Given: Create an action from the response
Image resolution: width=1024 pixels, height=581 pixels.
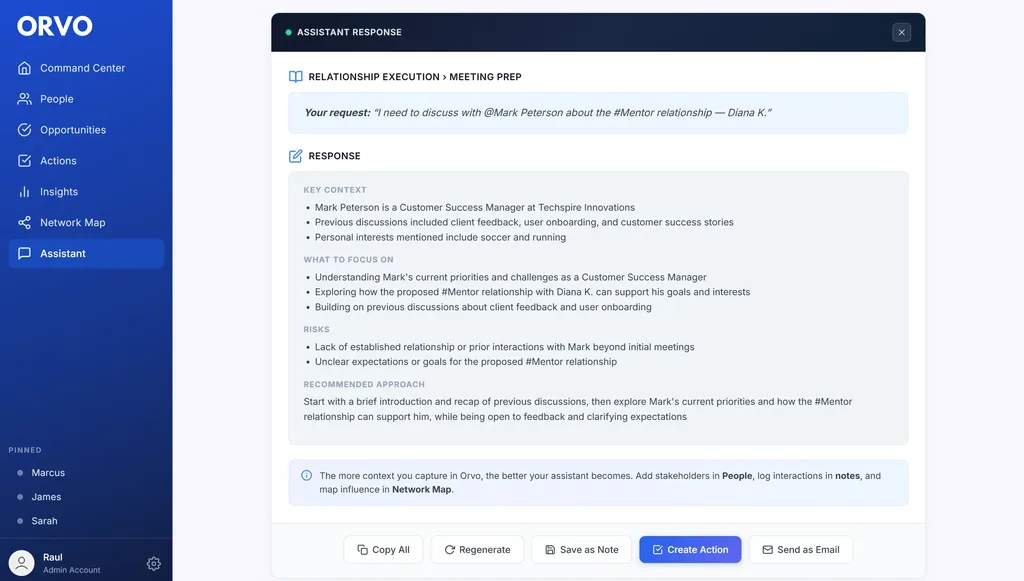Looking at the screenshot, I should 690,549.
